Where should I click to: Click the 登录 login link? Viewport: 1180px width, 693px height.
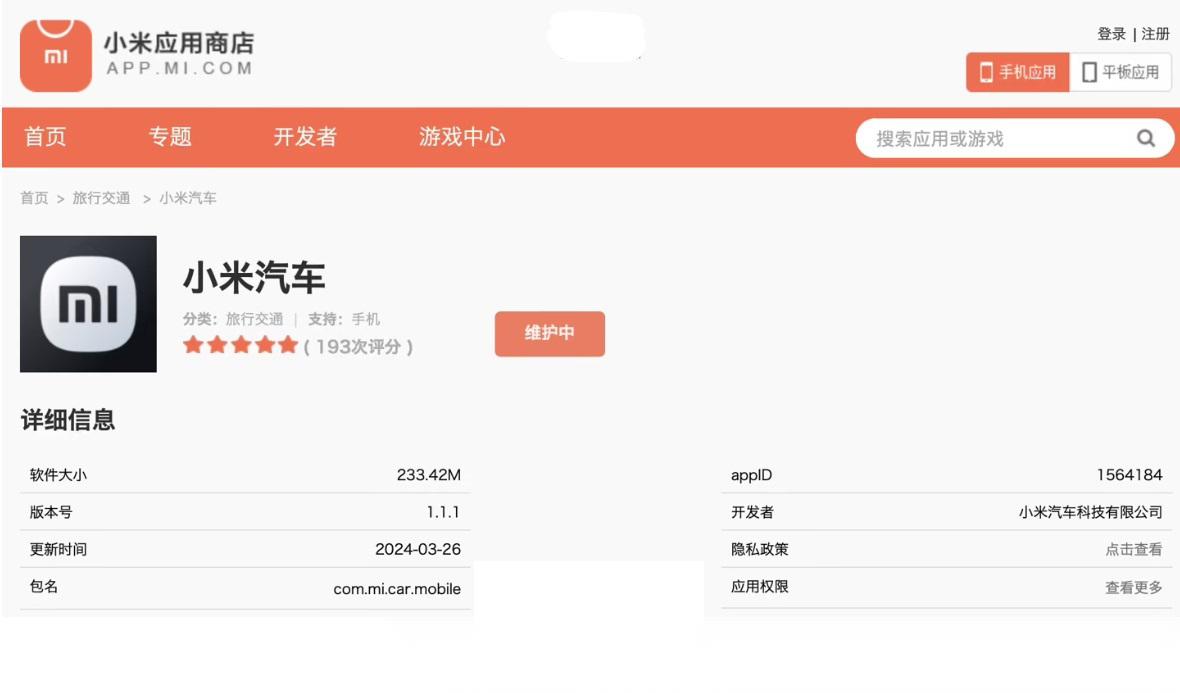[x=1112, y=34]
